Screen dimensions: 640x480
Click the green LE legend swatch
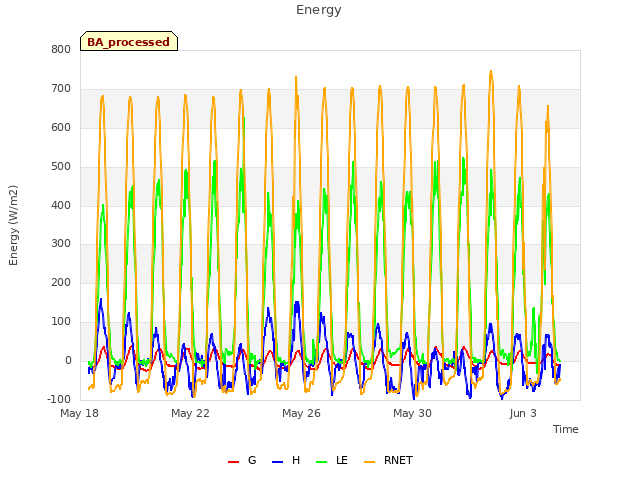tap(322, 462)
